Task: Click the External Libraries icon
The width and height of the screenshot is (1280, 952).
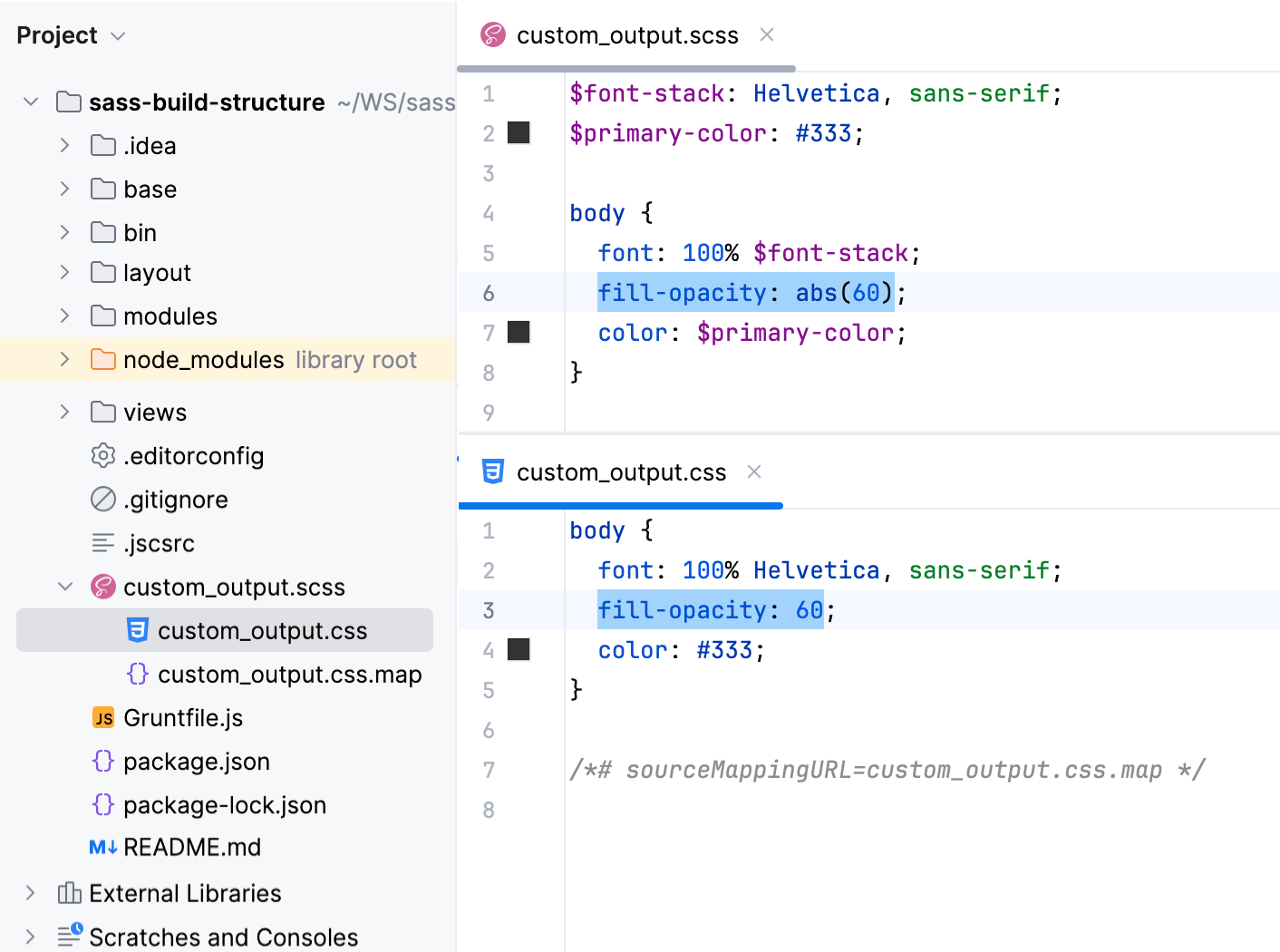Action: [x=70, y=893]
